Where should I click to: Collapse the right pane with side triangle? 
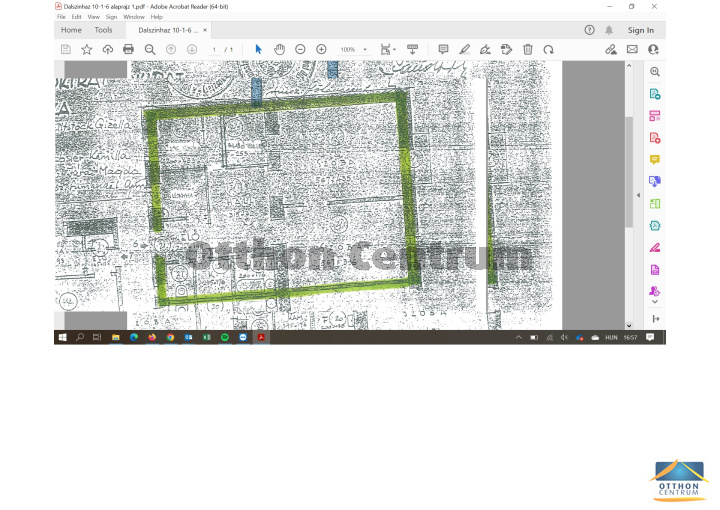pyautogui.click(x=638, y=195)
